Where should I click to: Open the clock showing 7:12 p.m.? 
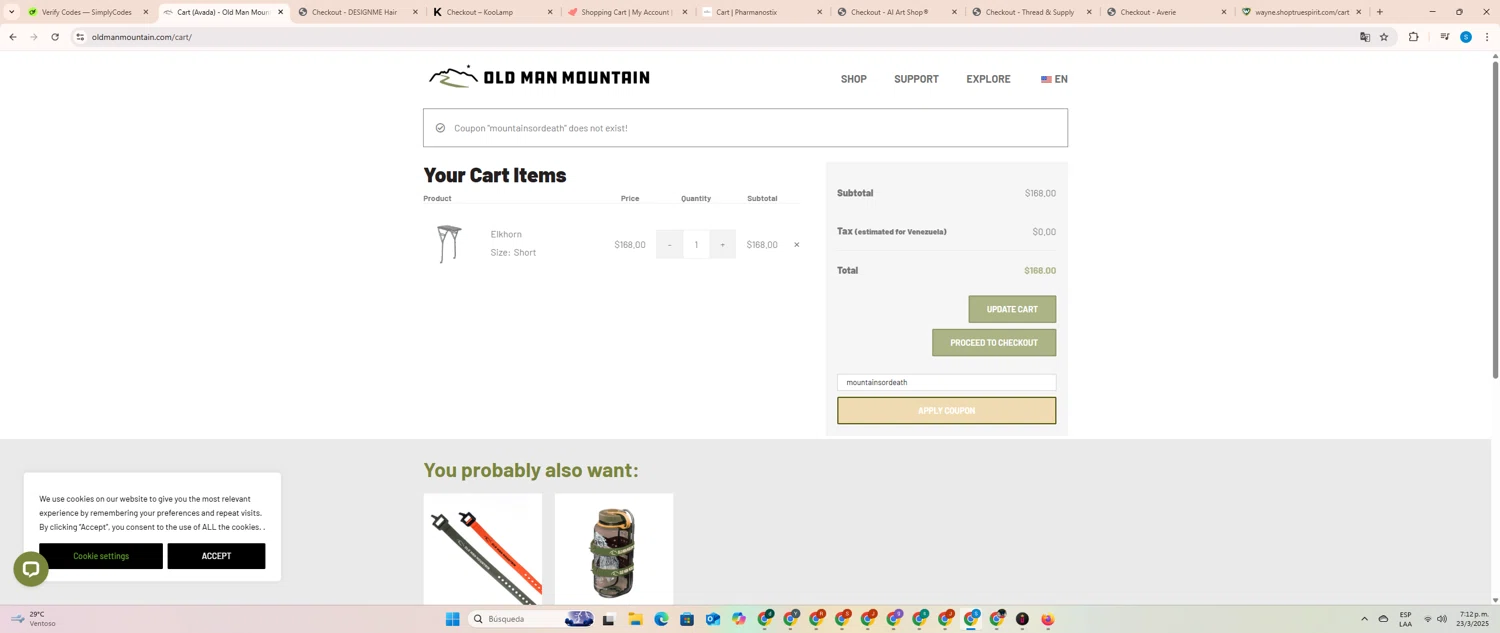[1474, 619]
